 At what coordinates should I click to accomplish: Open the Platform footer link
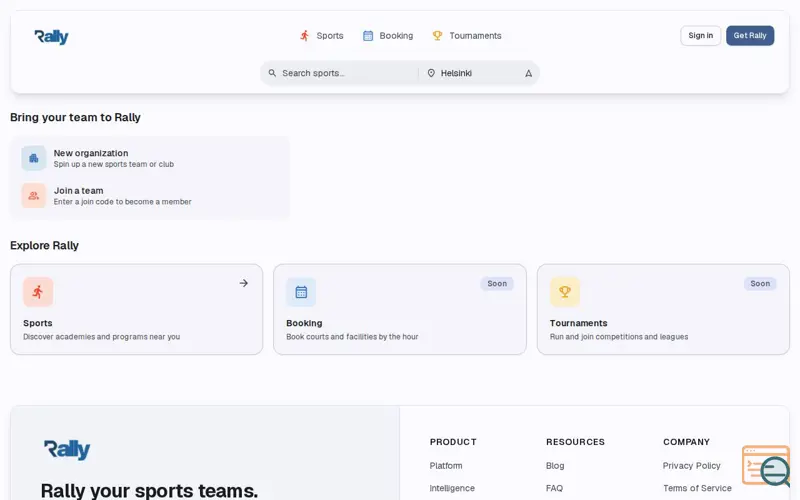coord(446,466)
